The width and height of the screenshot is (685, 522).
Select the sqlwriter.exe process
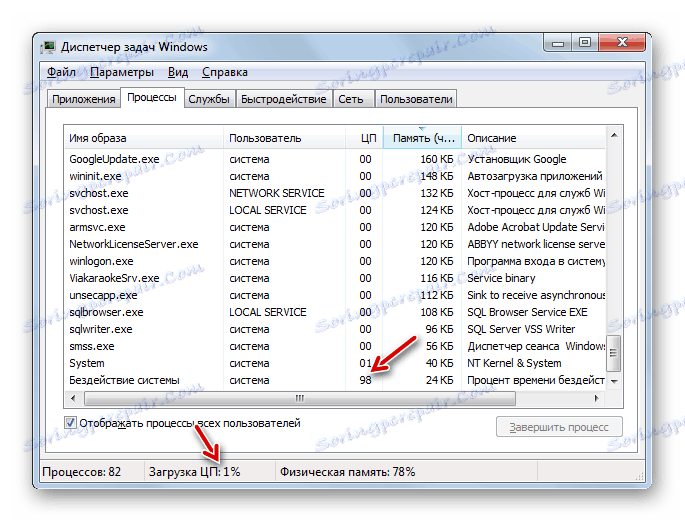click(335, 329)
